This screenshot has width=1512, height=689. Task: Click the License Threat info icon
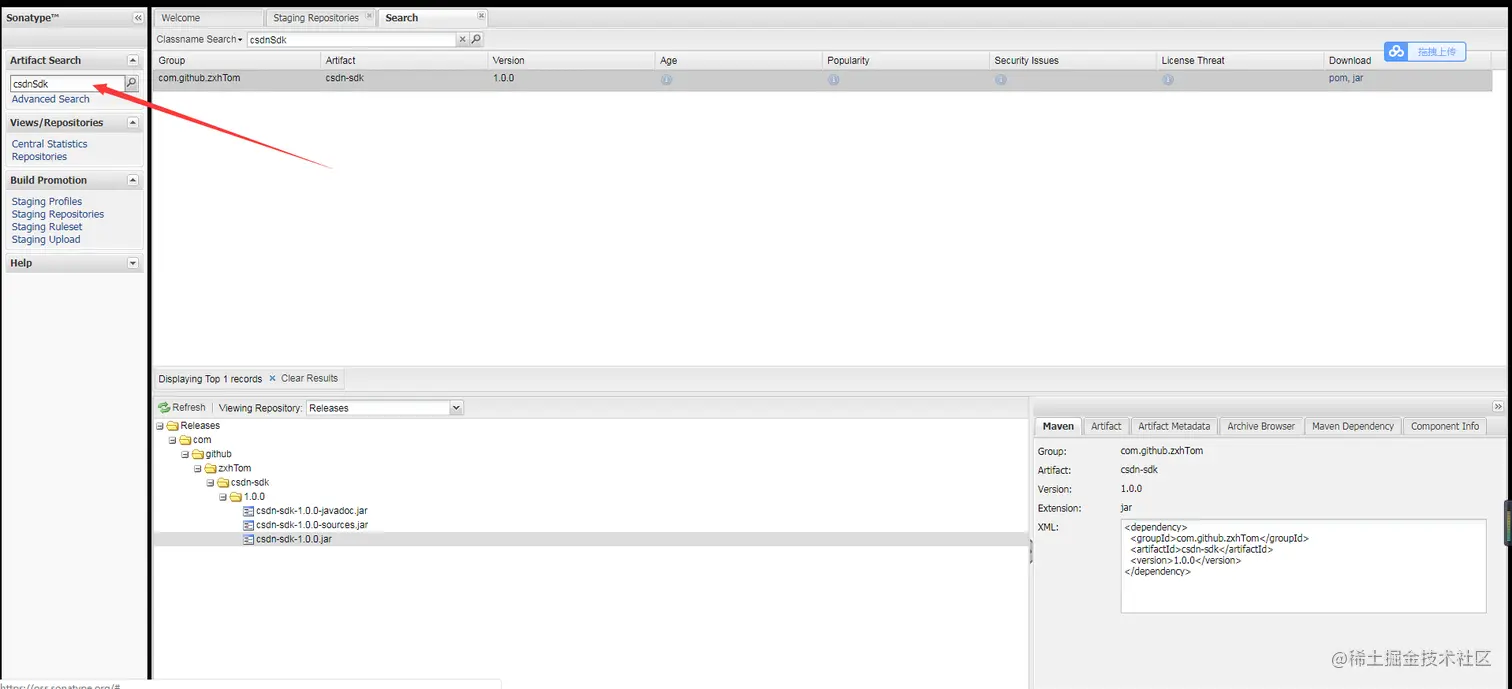(1167, 79)
